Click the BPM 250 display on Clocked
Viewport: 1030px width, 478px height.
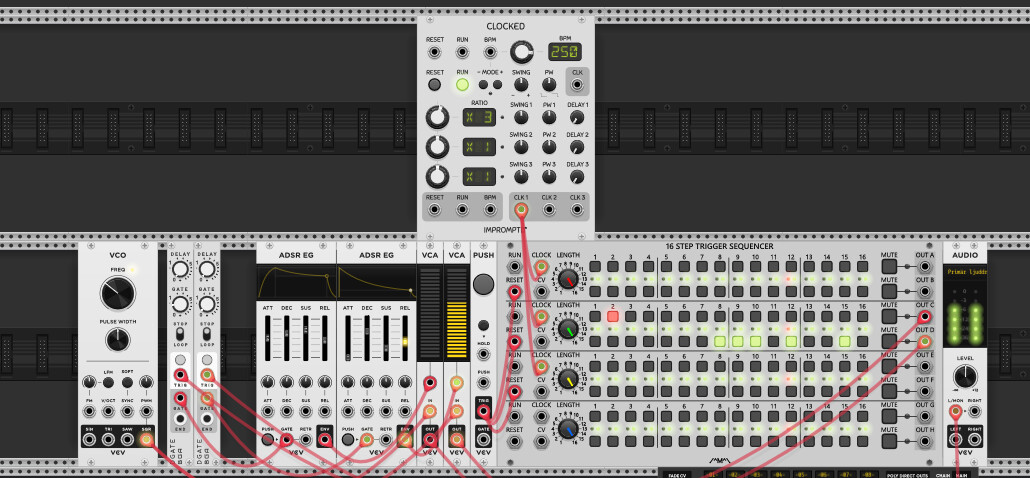point(566,52)
